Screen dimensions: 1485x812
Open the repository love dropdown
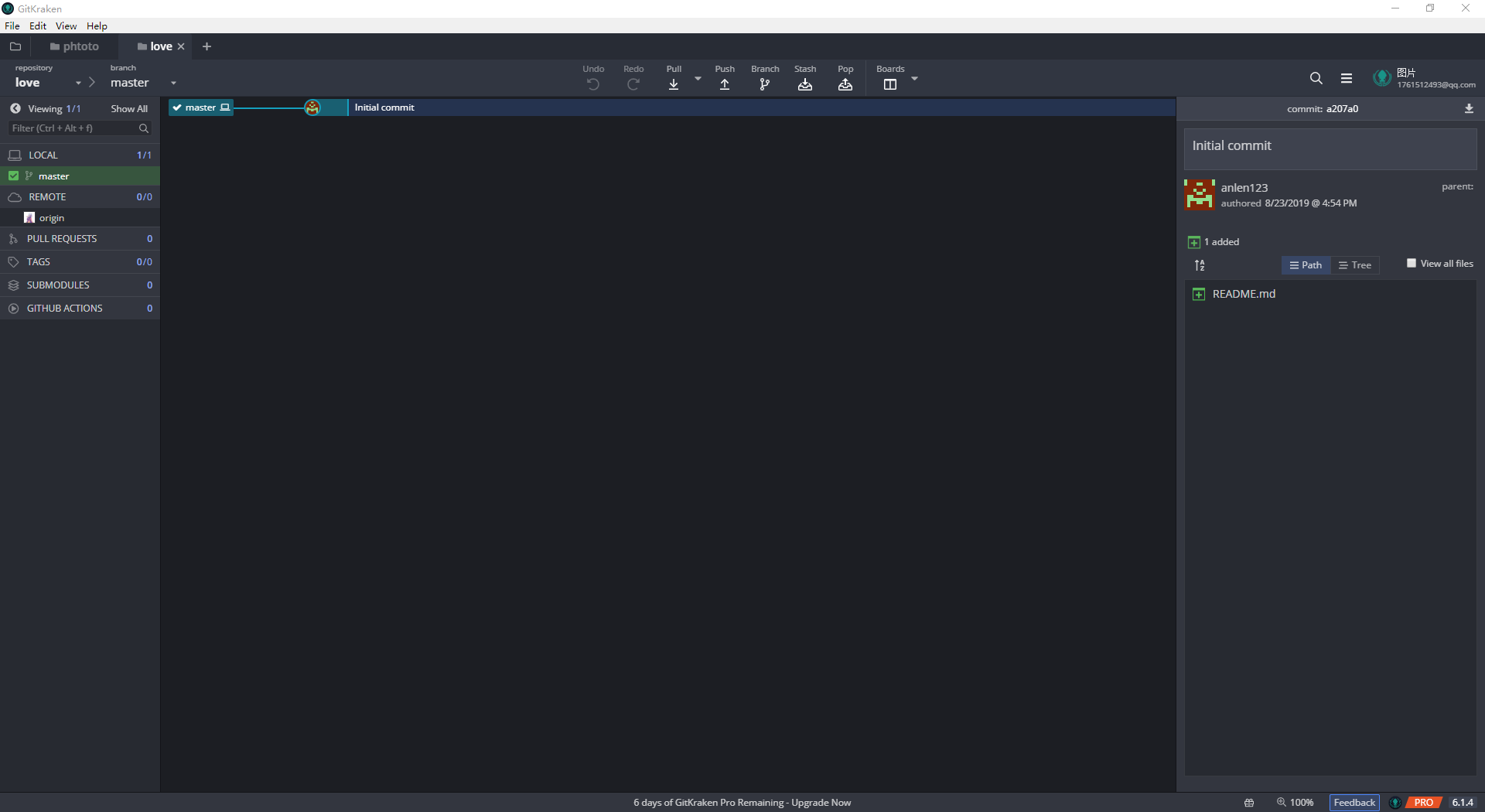click(78, 83)
